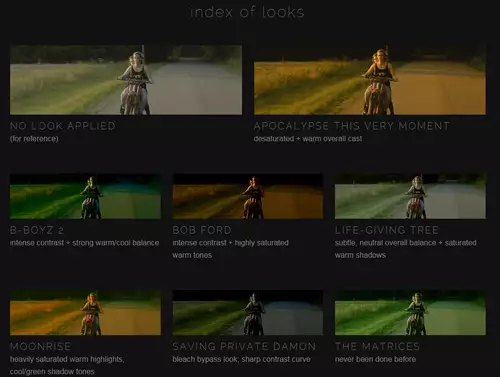Select the Bob Ford look thumbnail

pos(248,196)
